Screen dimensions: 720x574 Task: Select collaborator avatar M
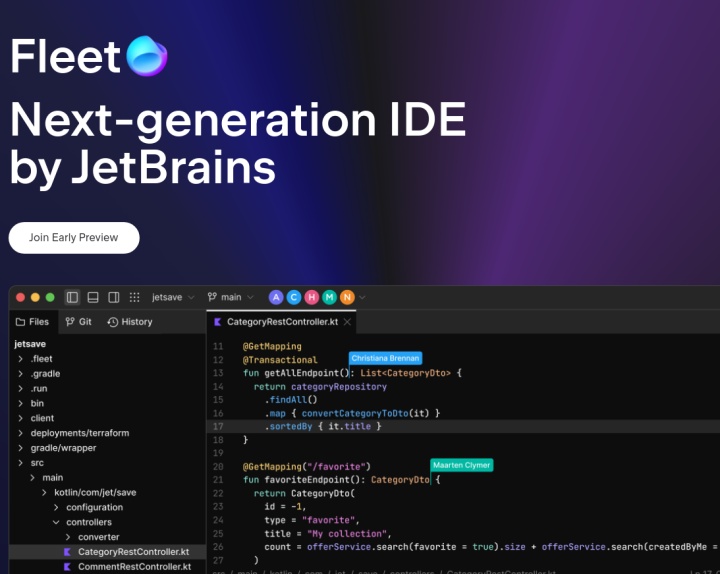(x=329, y=298)
